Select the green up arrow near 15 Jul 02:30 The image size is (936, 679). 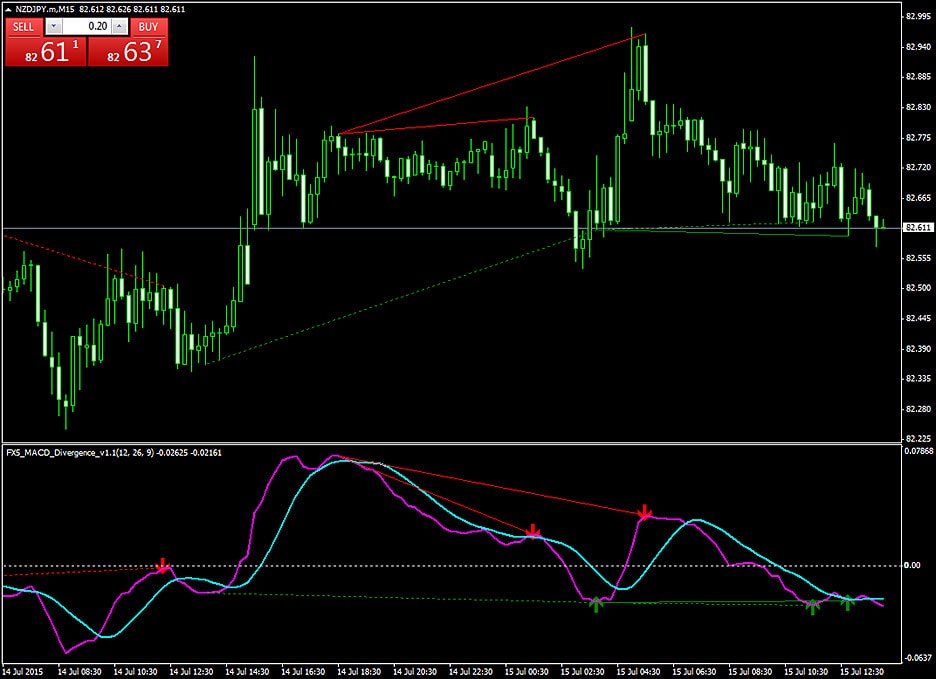pyautogui.click(x=596, y=604)
